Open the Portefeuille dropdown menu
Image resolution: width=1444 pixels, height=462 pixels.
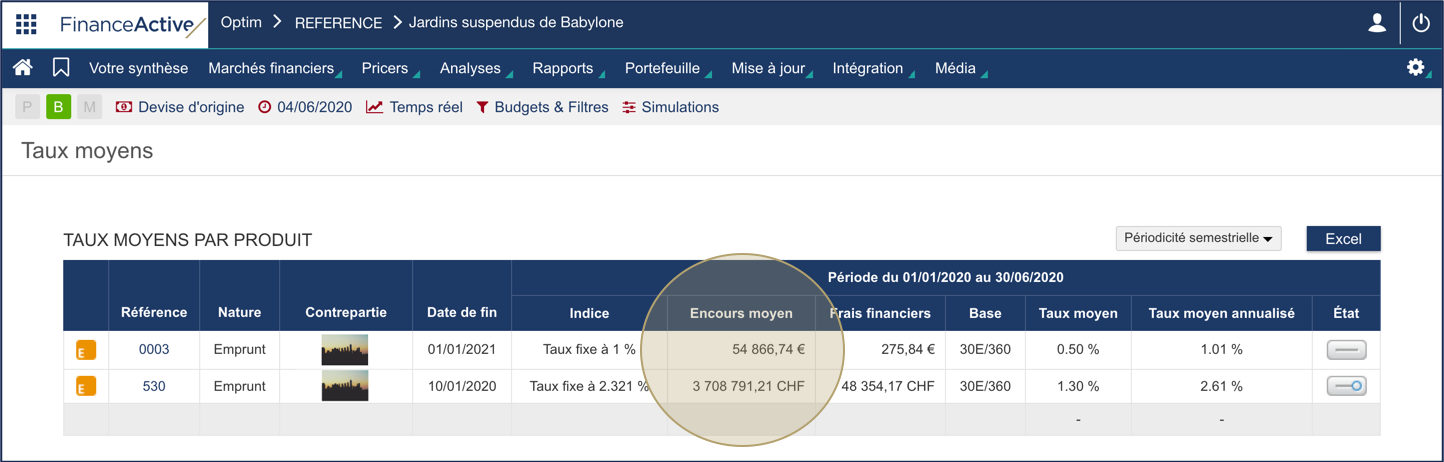pyautogui.click(x=663, y=68)
